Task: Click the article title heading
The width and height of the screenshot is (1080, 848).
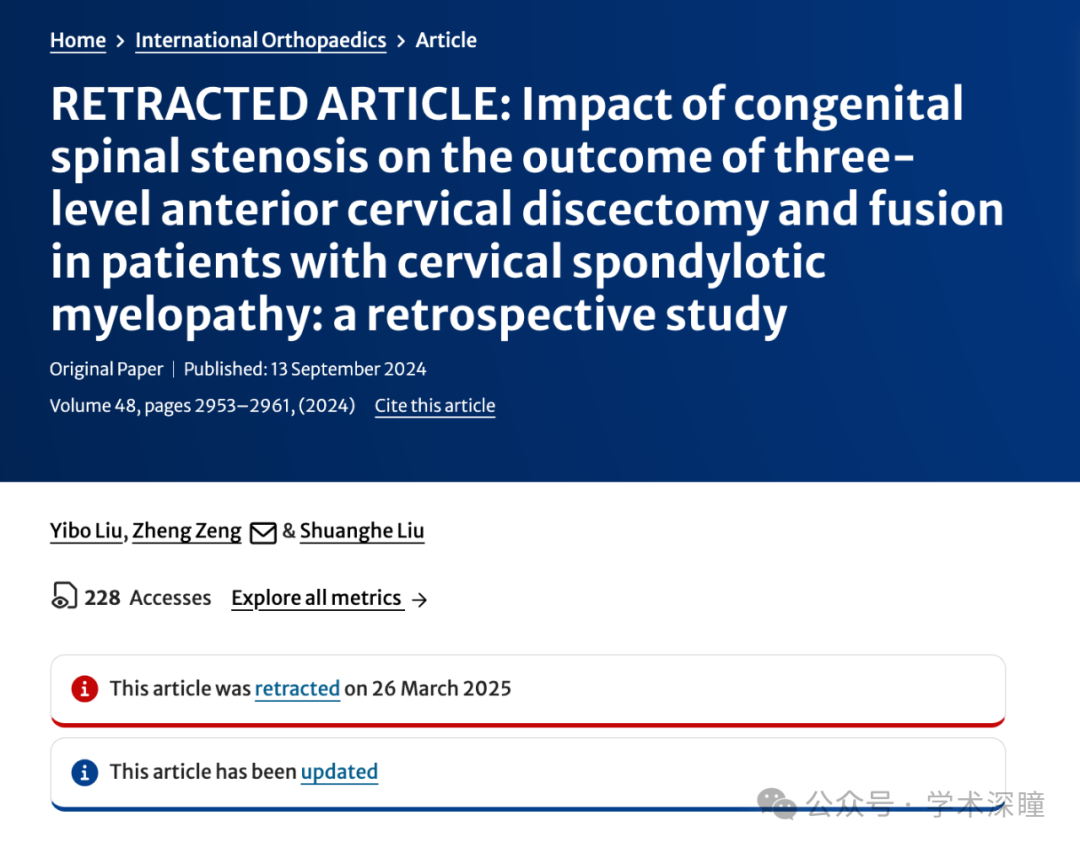Action: (527, 209)
